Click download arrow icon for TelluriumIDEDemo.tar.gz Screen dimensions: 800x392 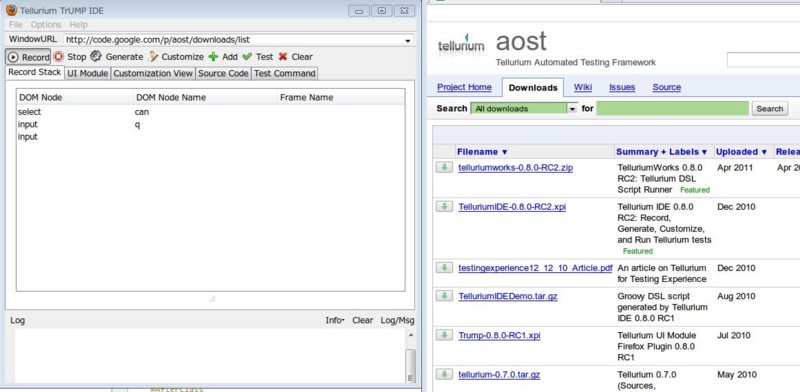(444, 296)
